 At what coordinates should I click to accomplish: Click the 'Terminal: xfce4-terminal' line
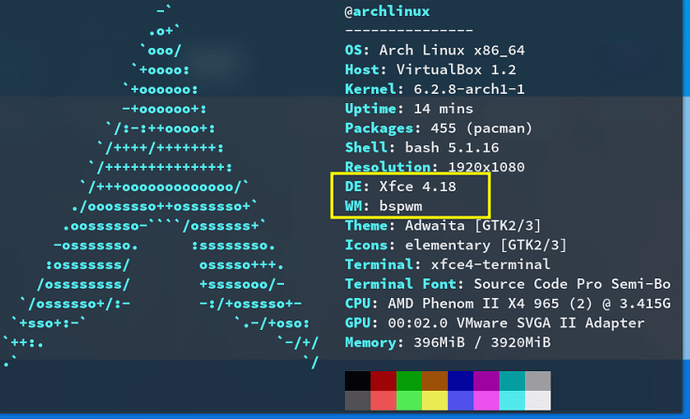coord(448,264)
